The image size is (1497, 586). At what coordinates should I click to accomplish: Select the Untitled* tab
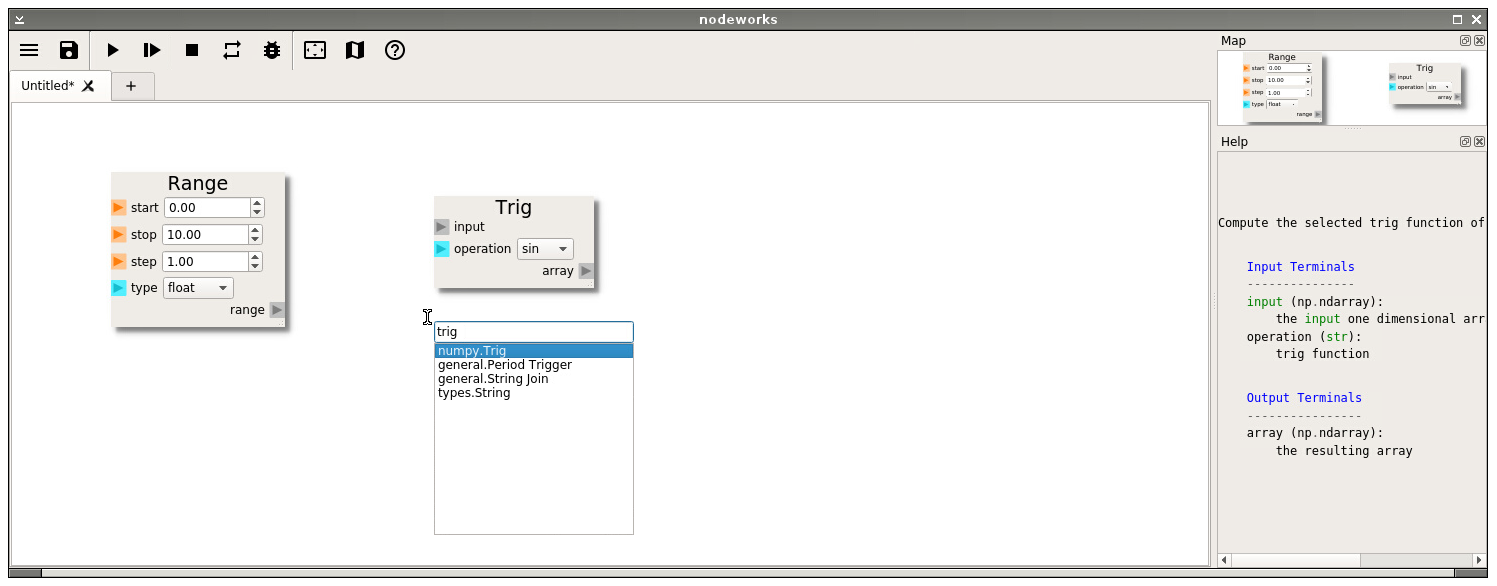coord(48,86)
